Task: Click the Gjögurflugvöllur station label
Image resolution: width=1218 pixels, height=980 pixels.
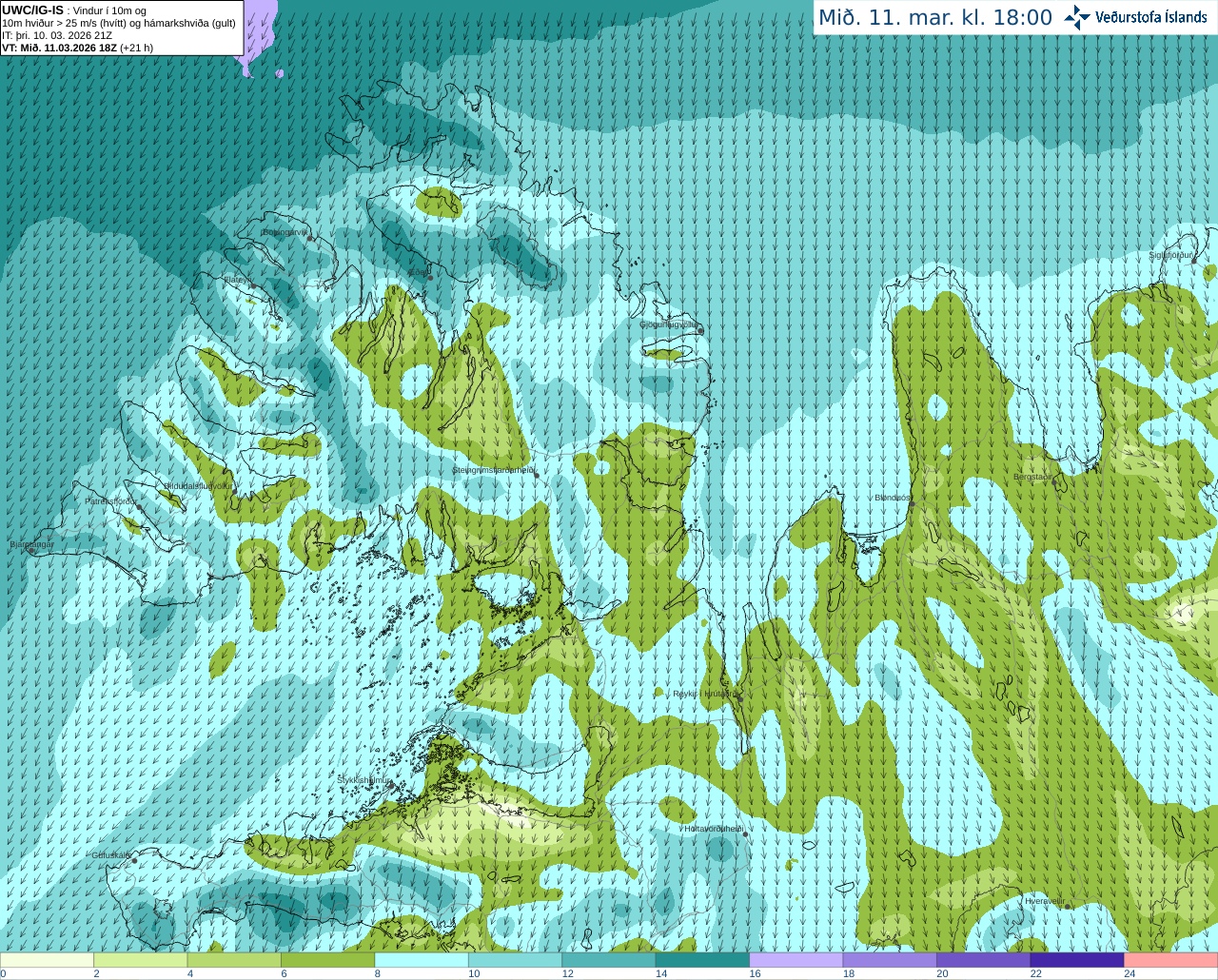Action: pyautogui.click(x=669, y=324)
